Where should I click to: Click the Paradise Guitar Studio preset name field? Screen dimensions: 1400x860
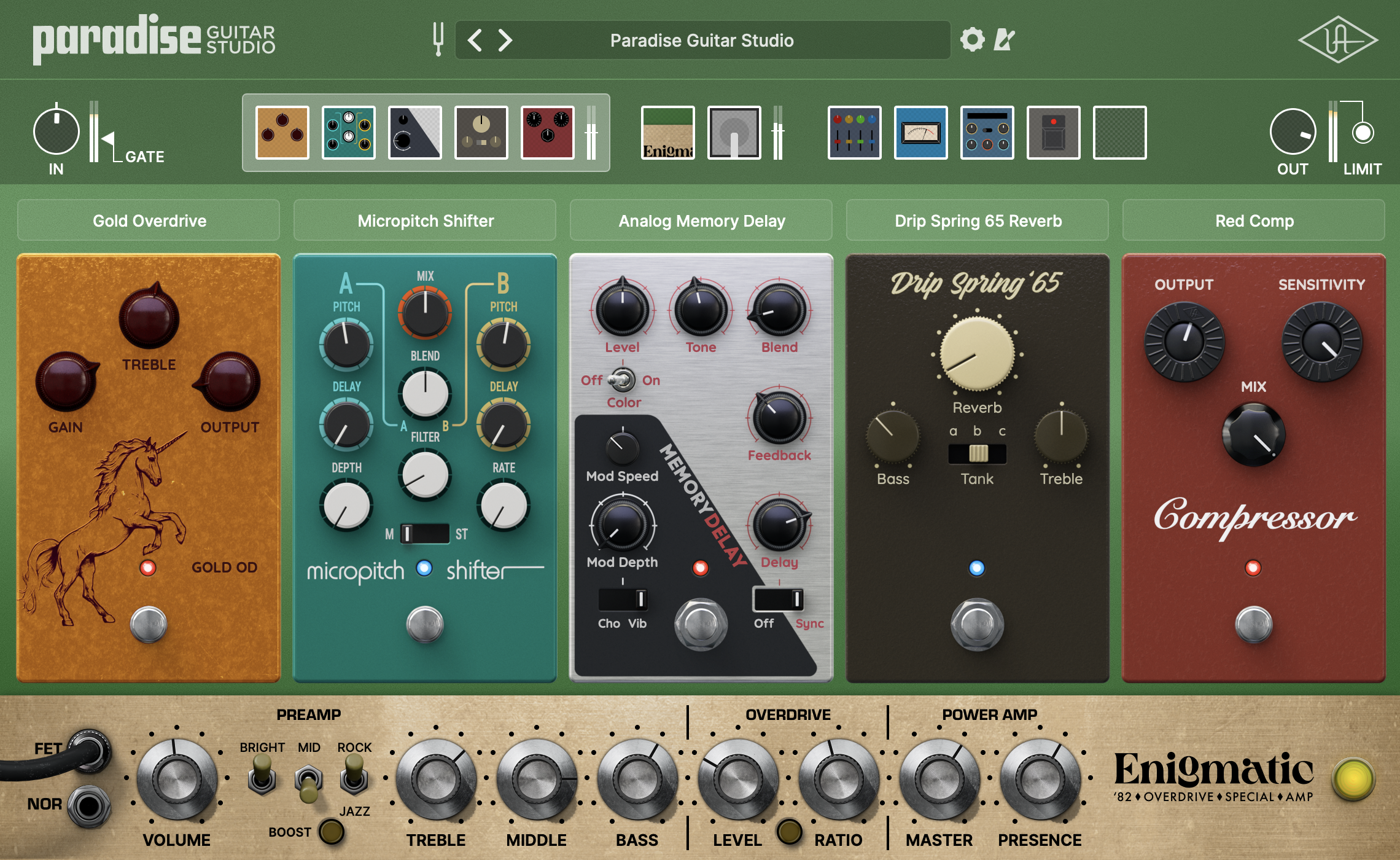(x=701, y=41)
